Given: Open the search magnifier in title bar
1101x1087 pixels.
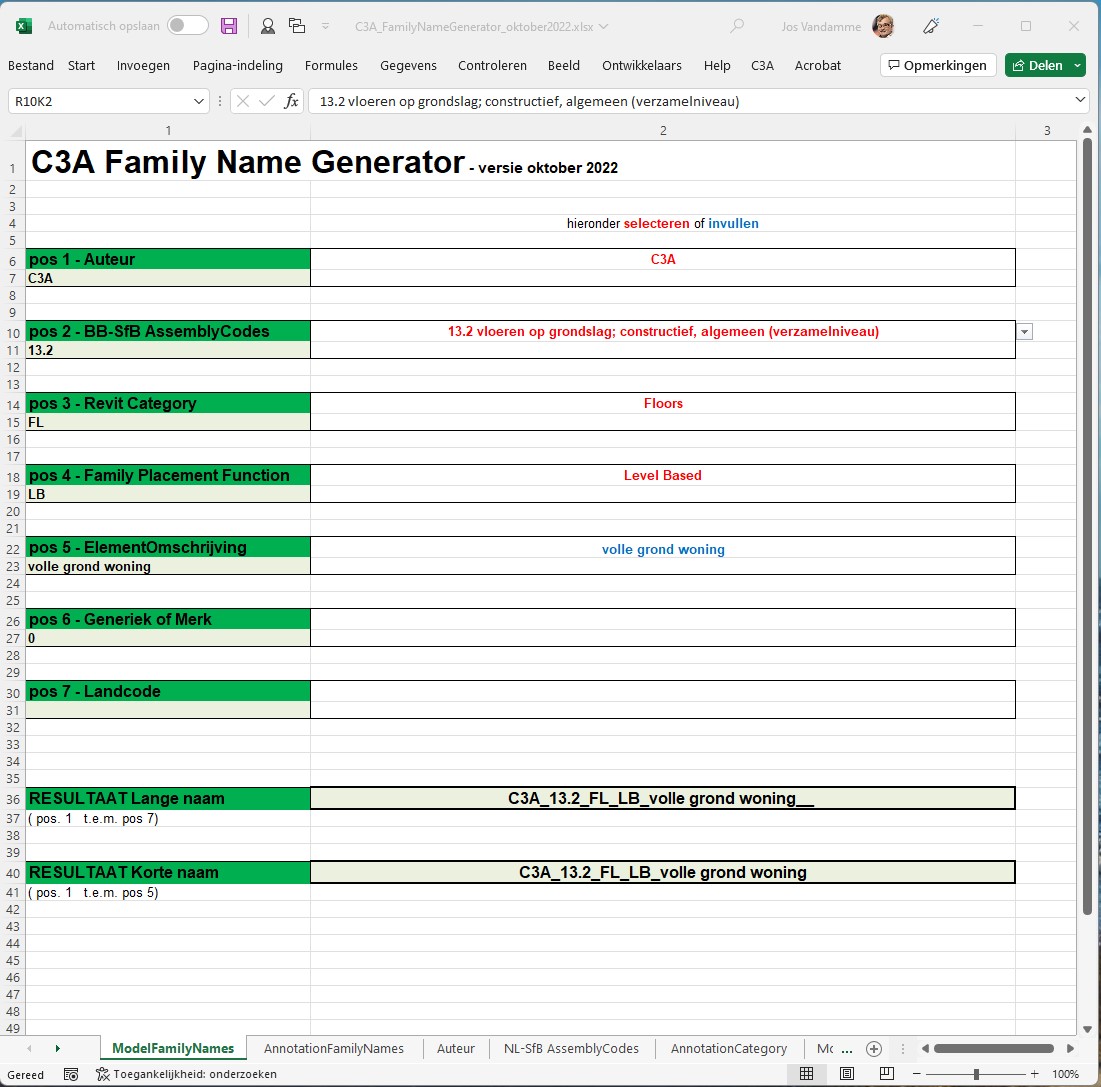Looking at the screenshot, I should [738, 26].
